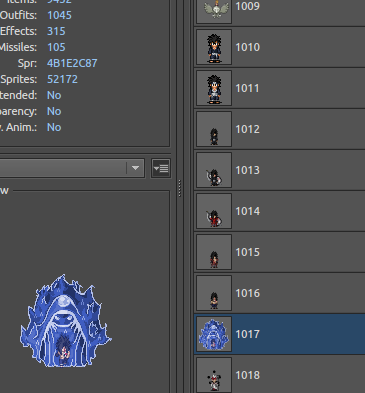
Task: Select the outfit 1014 sprite thumbnail
Action: (214, 211)
